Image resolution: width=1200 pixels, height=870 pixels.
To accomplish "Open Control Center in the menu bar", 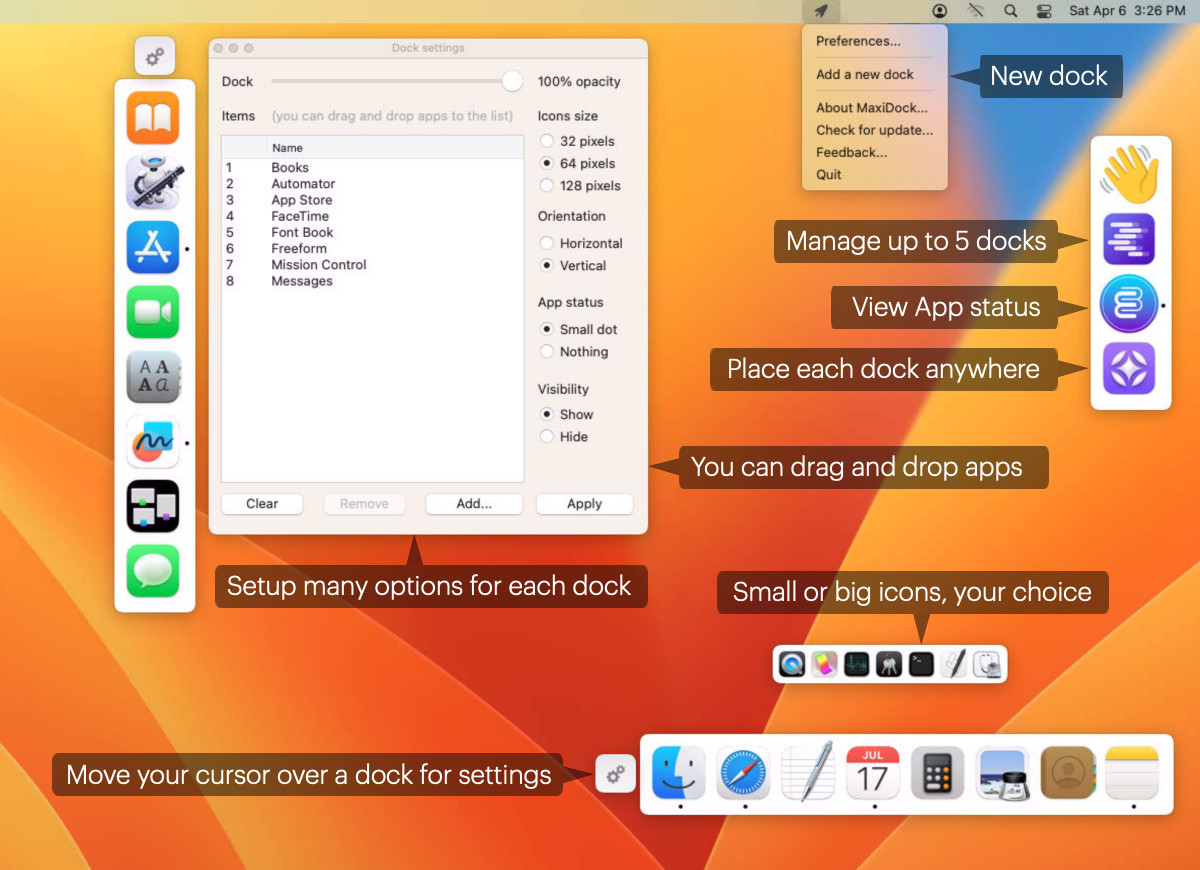I will point(1044,11).
